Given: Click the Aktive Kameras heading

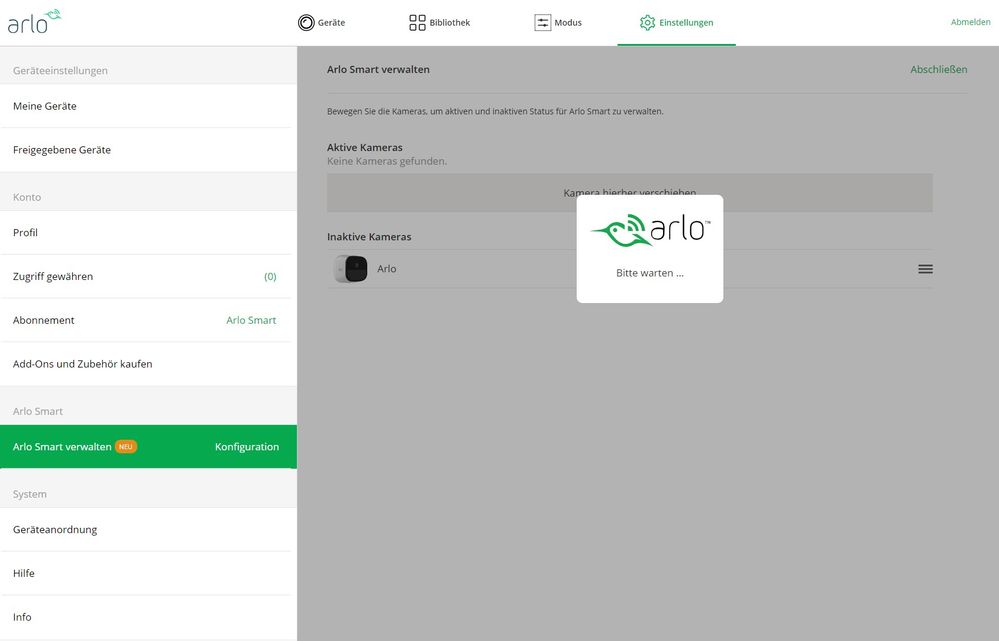Looking at the screenshot, I should coord(364,147).
